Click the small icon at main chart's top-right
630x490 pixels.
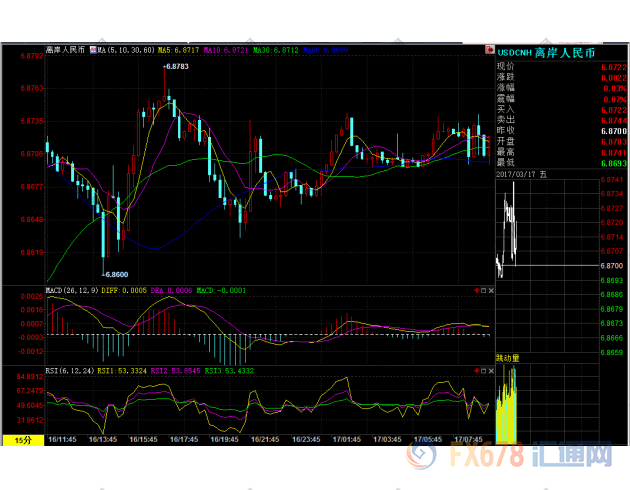pyautogui.click(x=489, y=48)
